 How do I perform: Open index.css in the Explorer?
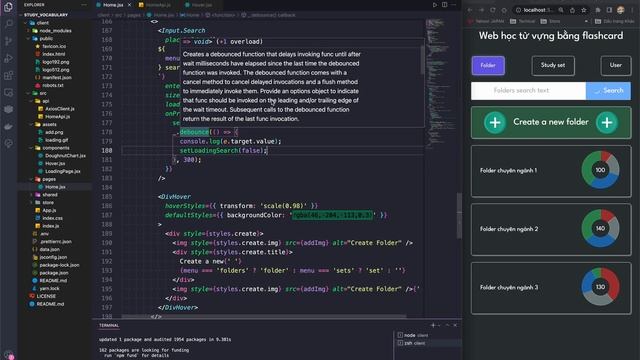coord(52,218)
